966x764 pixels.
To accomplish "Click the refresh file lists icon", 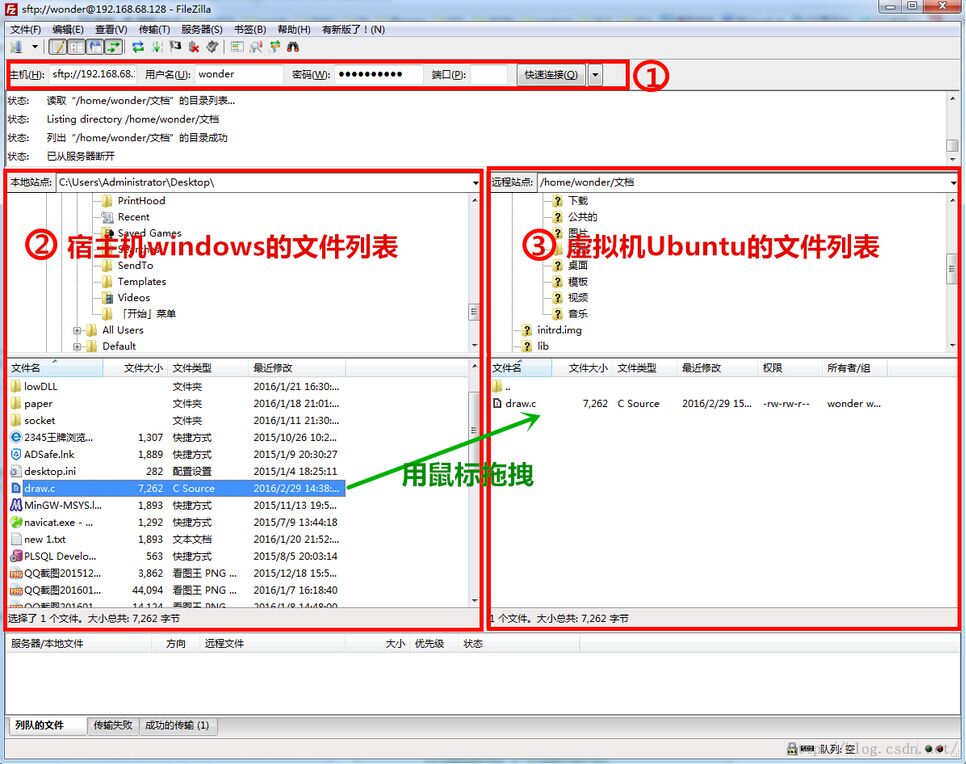I will [x=138, y=47].
